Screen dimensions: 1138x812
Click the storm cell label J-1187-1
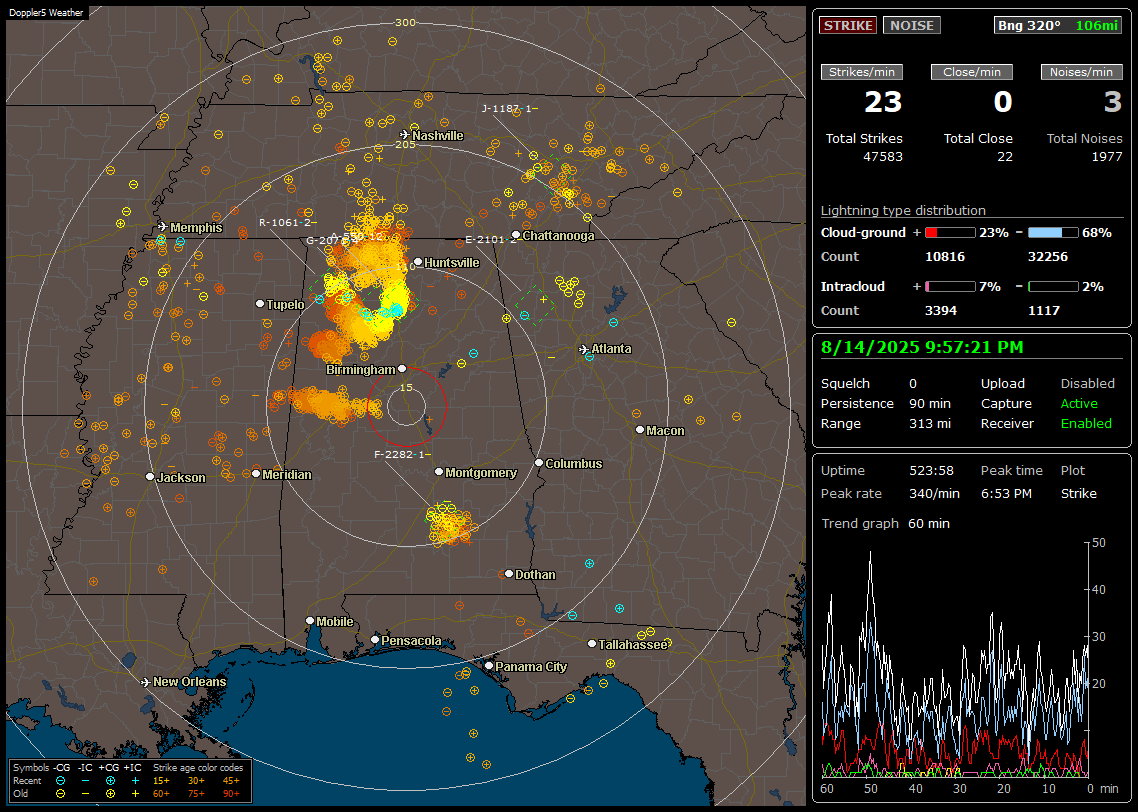509,109
